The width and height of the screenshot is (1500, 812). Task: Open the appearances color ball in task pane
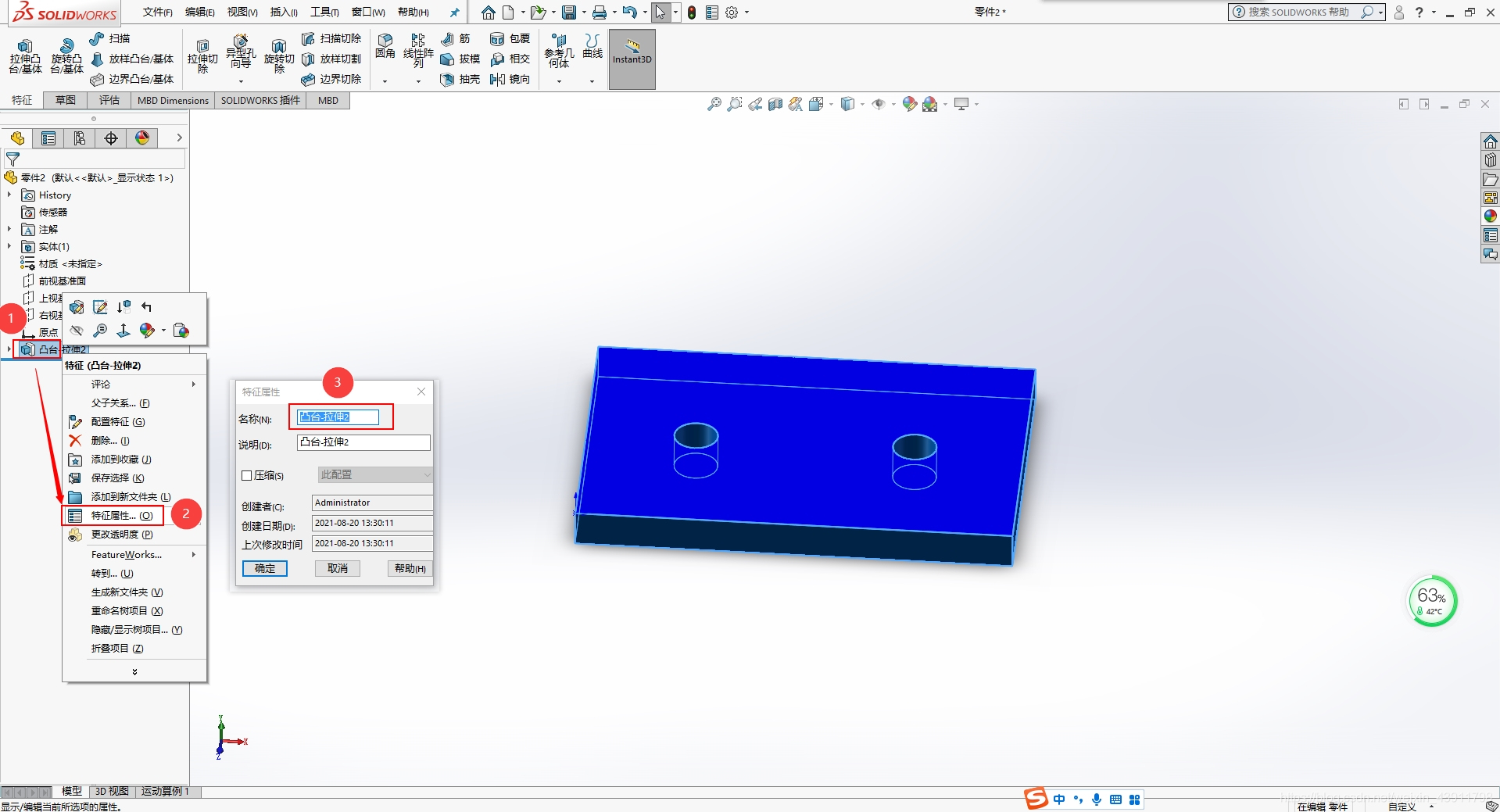[x=1491, y=216]
